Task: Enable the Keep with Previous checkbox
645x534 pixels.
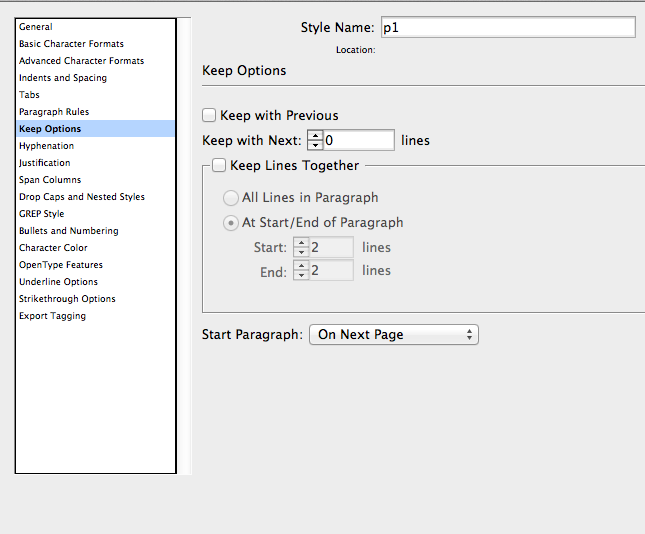Action: click(210, 116)
